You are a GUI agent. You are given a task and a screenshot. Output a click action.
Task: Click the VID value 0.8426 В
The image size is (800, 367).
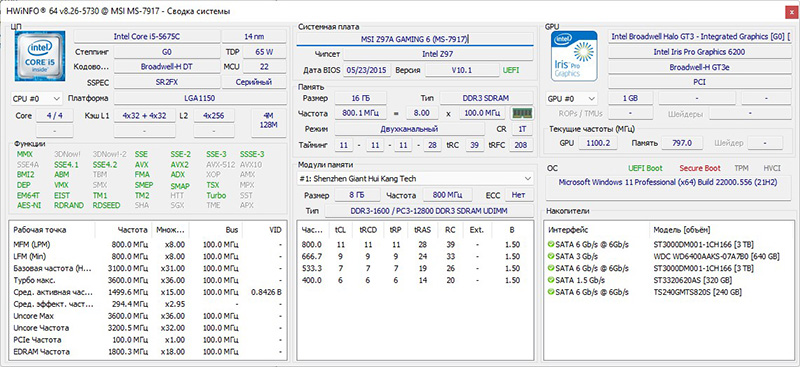[x=266, y=292]
